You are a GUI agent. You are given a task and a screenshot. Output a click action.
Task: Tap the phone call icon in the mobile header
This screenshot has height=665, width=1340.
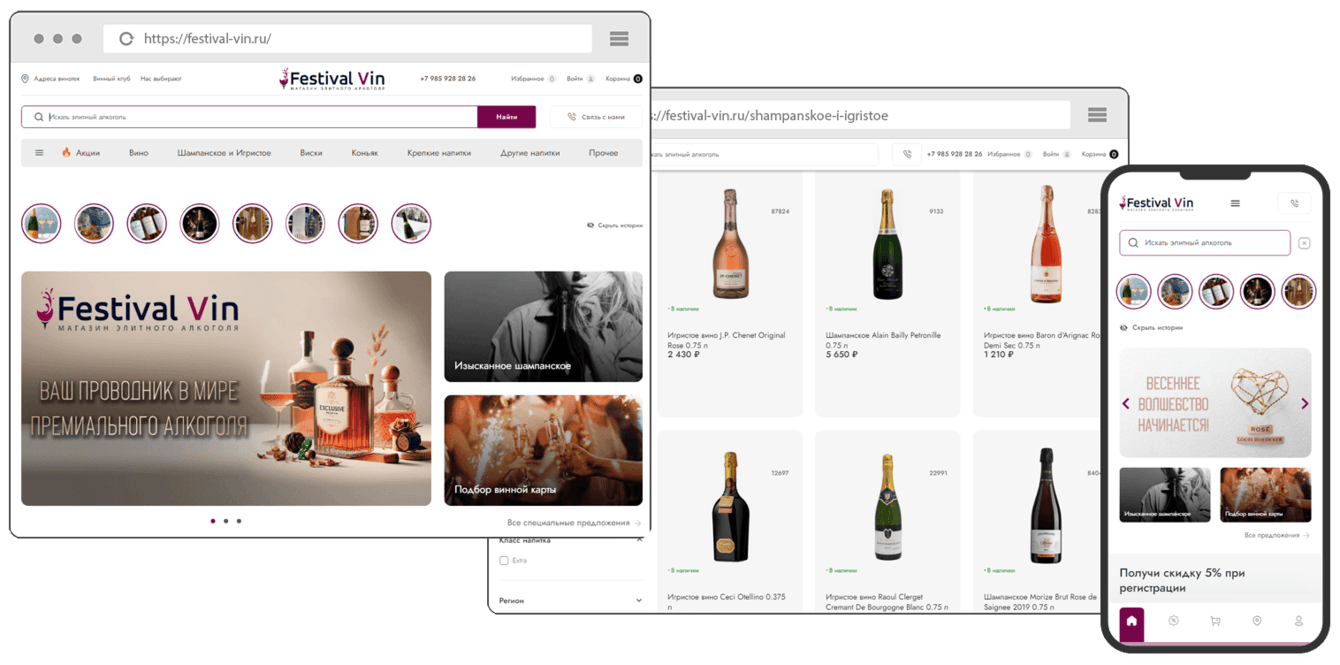point(1294,203)
